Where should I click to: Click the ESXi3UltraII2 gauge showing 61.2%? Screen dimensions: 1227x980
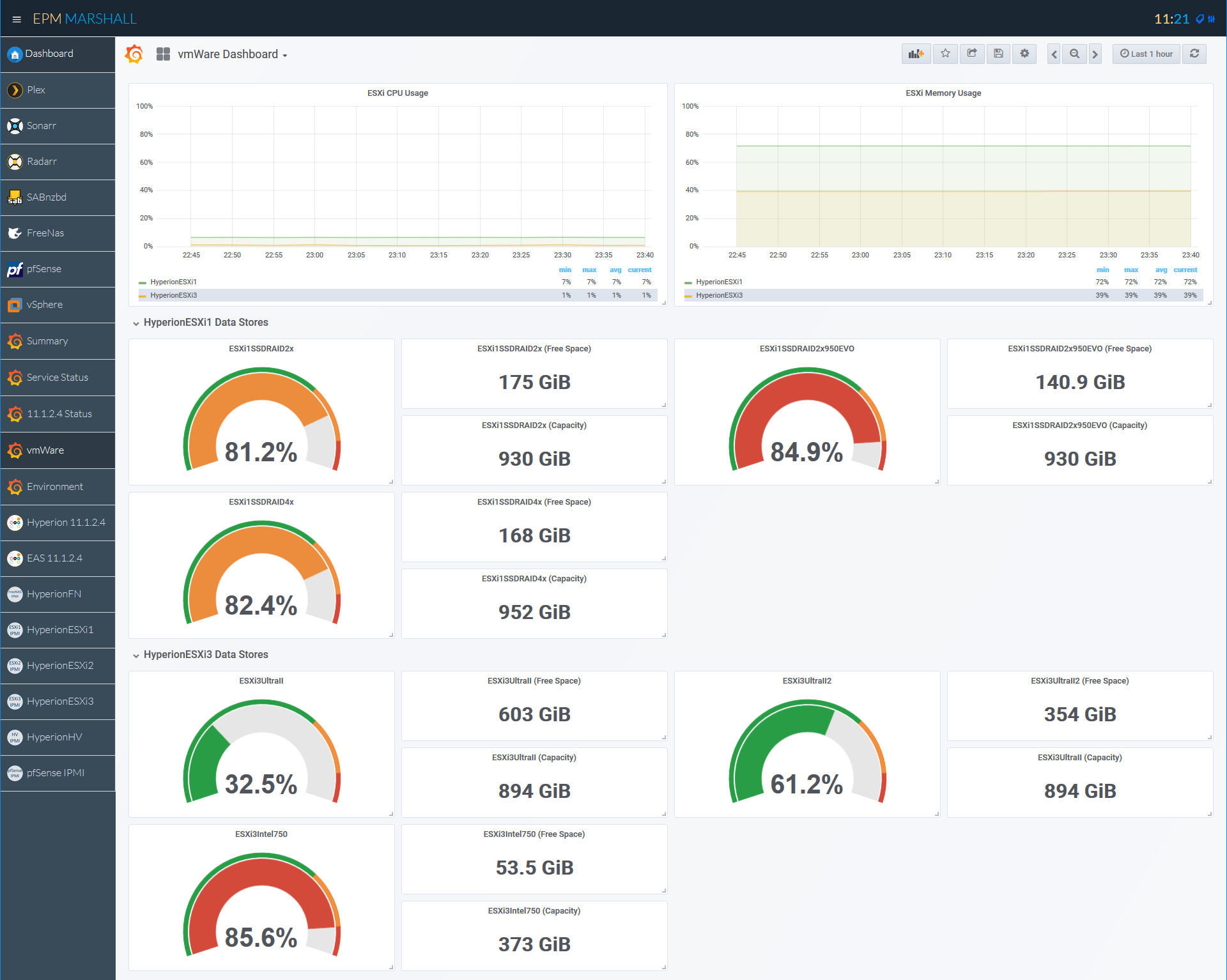coord(807,751)
